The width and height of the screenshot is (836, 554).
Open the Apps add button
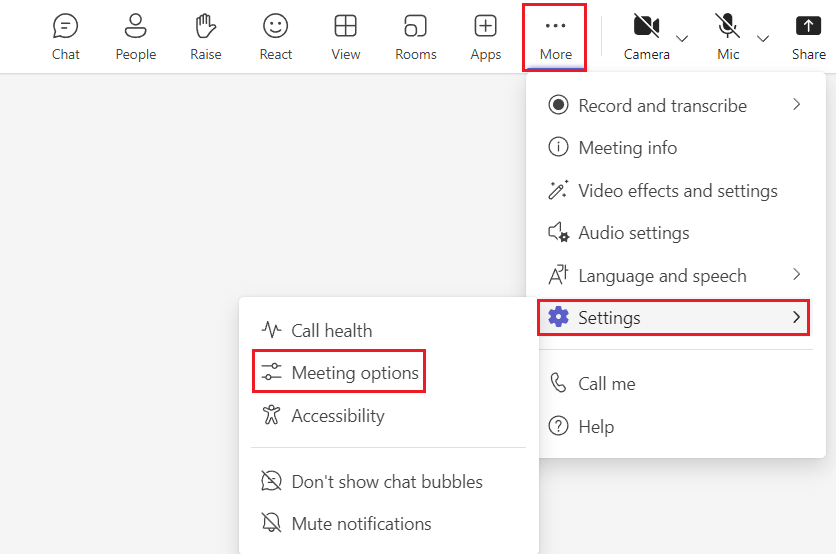(485, 36)
